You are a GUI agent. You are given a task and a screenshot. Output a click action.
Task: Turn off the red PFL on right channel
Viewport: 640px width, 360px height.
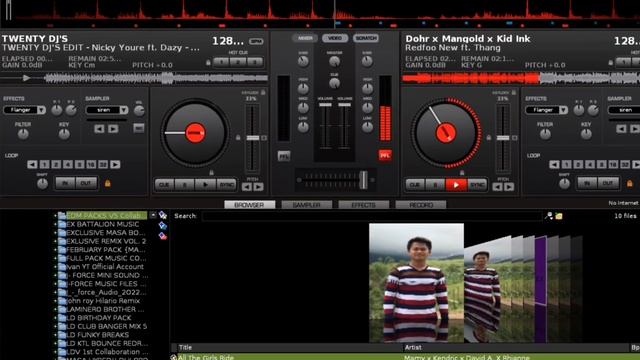pyautogui.click(x=384, y=155)
